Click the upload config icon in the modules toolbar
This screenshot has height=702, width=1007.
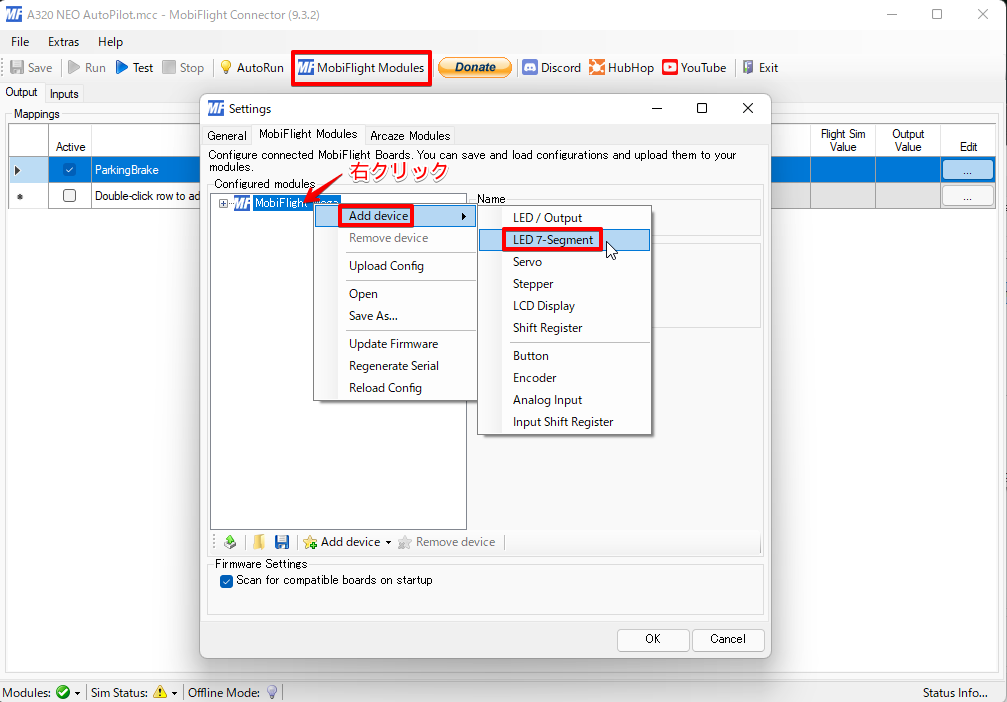pos(230,542)
